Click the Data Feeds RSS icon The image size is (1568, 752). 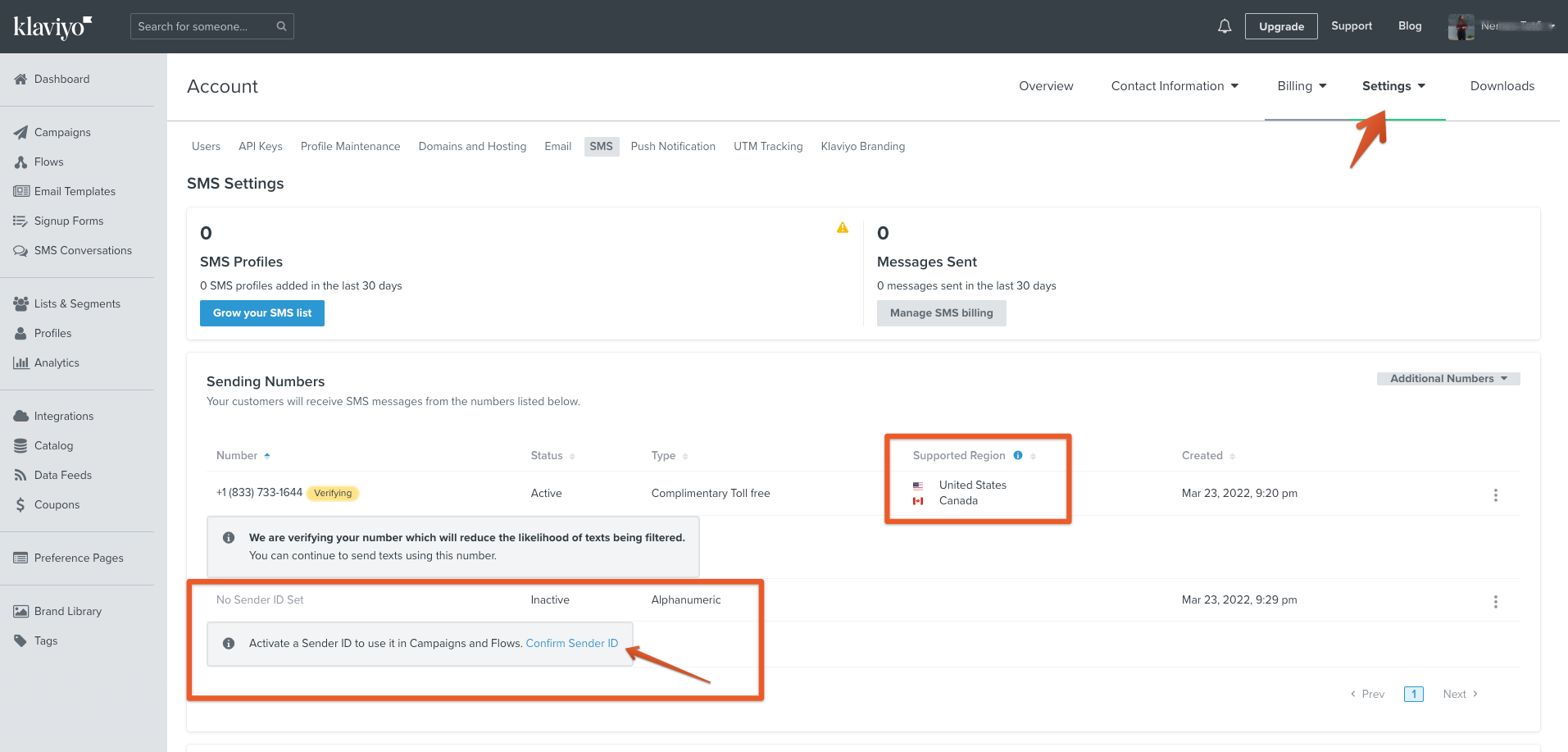tap(20, 475)
